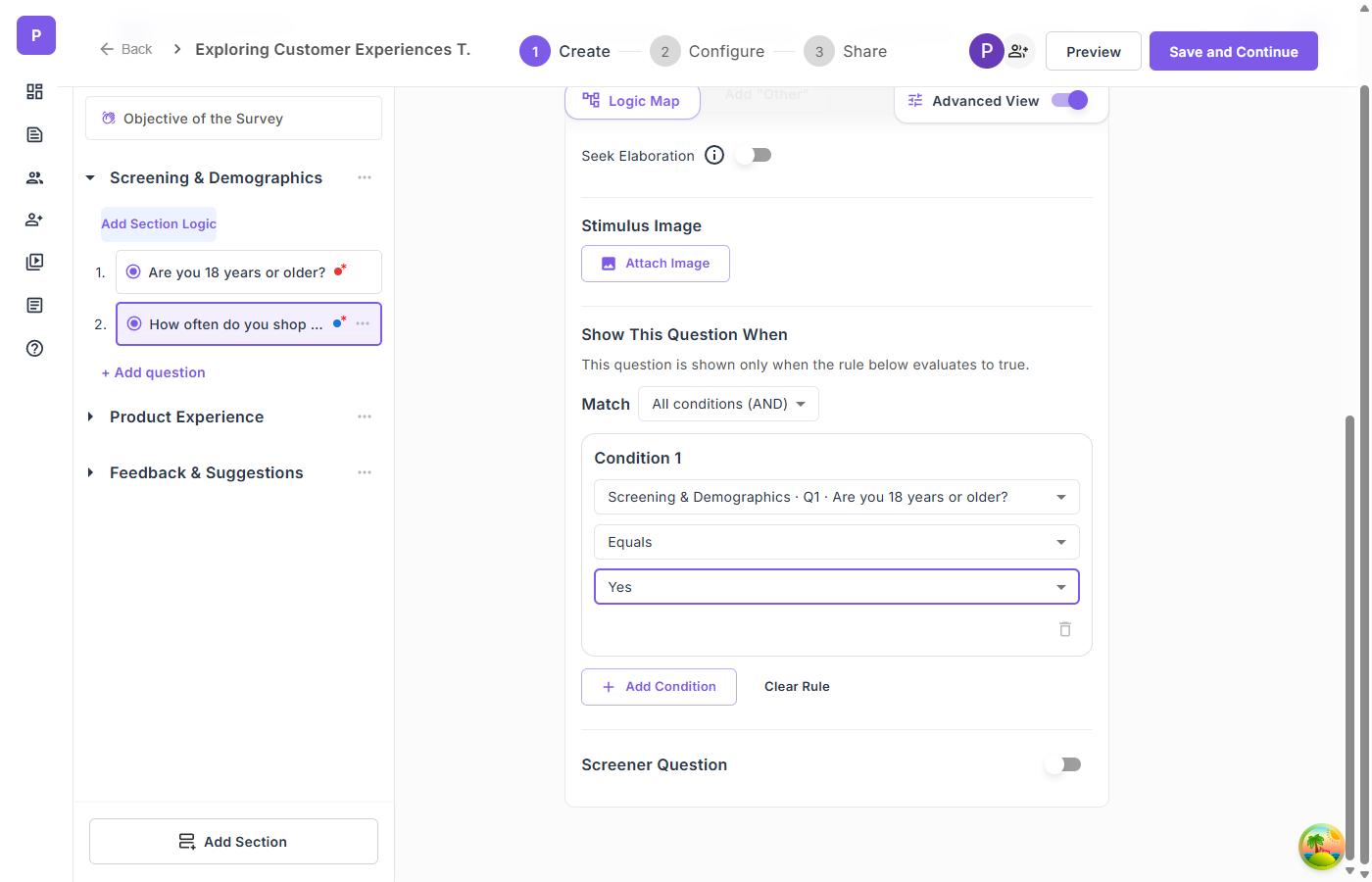This screenshot has width=1372, height=882.
Task: Click the add user icon in sidebar
Action: point(34,220)
